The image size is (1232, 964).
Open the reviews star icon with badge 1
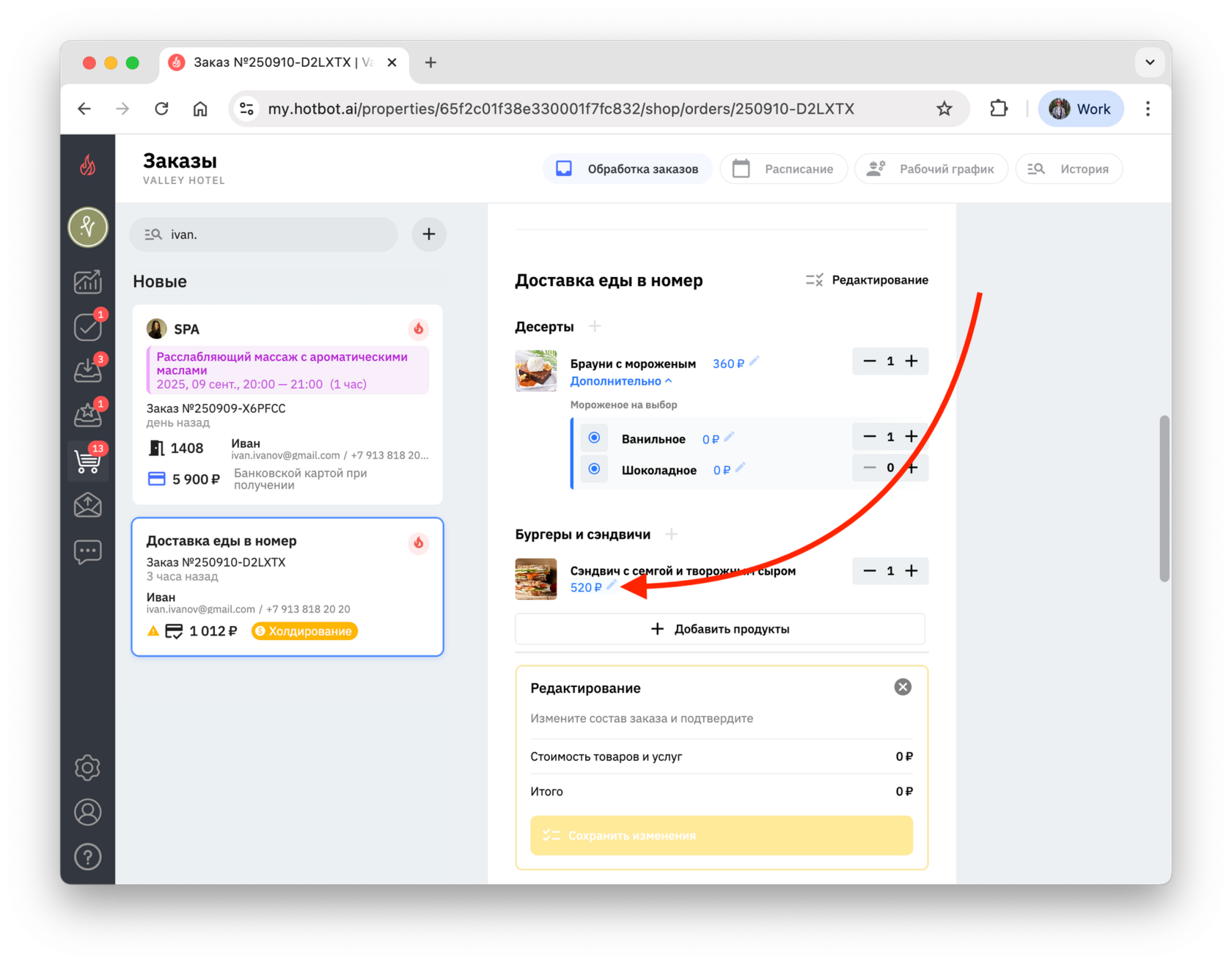[88, 414]
